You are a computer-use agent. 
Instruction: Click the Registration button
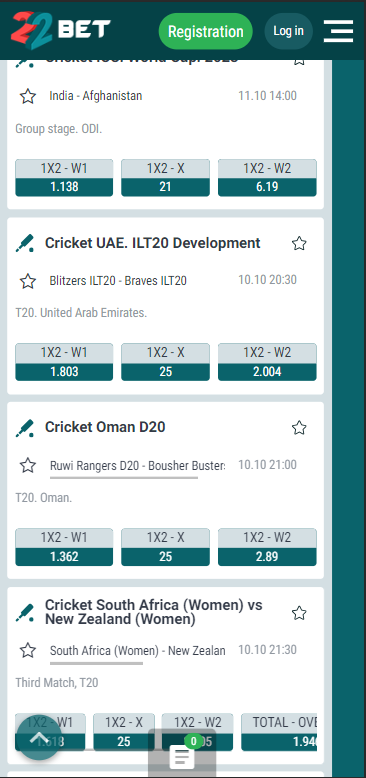click(205, 31)
